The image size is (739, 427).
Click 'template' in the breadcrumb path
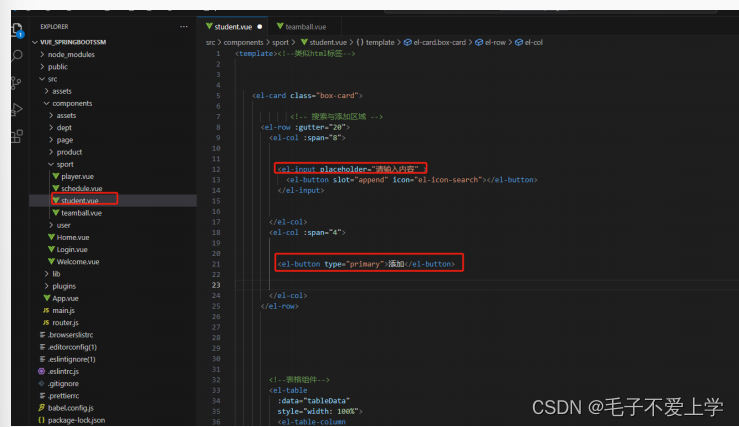pos(380,42)
